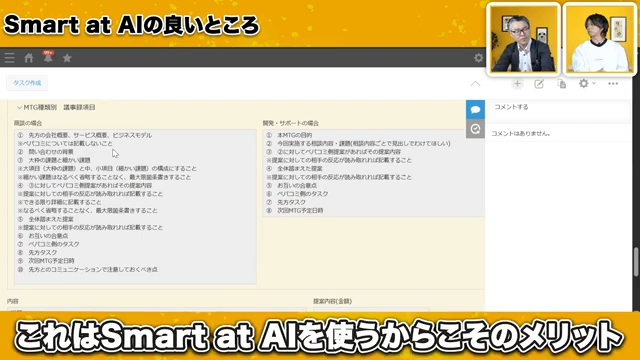Screen dimensions: 640x360
Task: Click the line ⑤ お互いの合意点 in 開発・サポート
Action: [x=291, y=185]
